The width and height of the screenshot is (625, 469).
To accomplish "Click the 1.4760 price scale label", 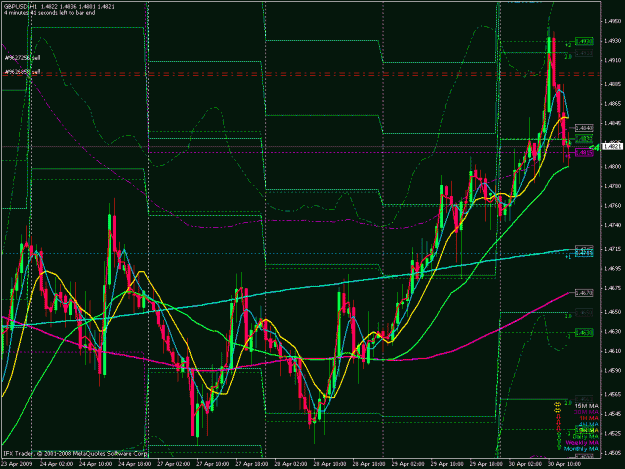I will (x=612, y=206).
